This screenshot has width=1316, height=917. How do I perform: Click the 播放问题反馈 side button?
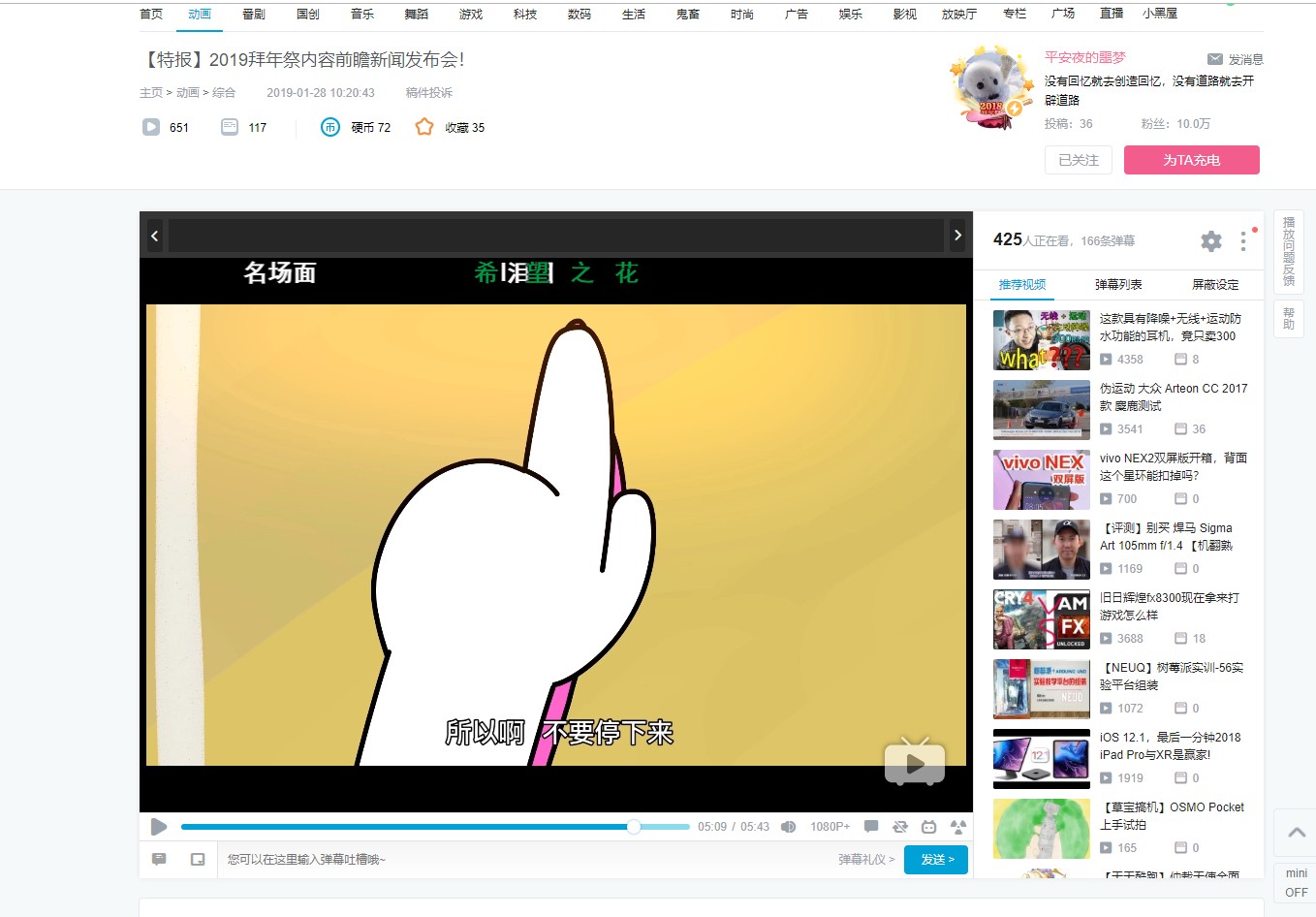pos(1289,251)
